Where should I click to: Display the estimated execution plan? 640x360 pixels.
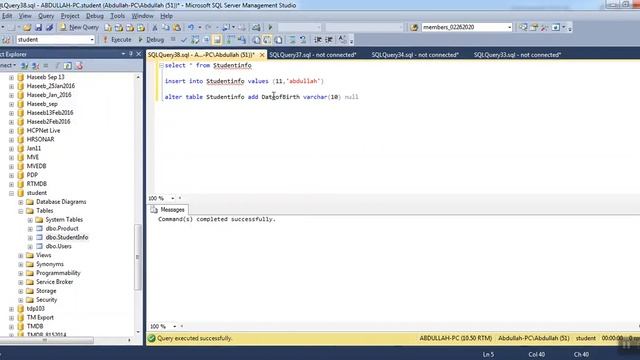pyautogui.click(x=195, y=40)
